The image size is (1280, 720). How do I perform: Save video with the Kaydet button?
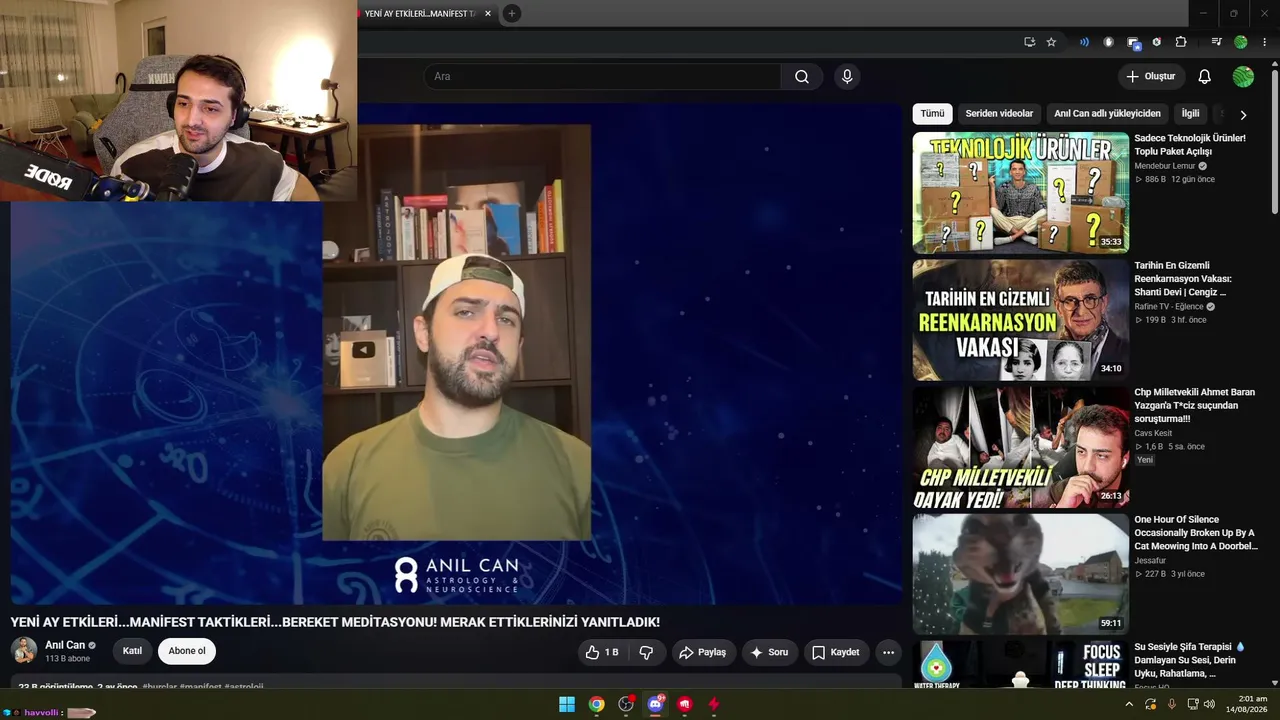[836, 652]
